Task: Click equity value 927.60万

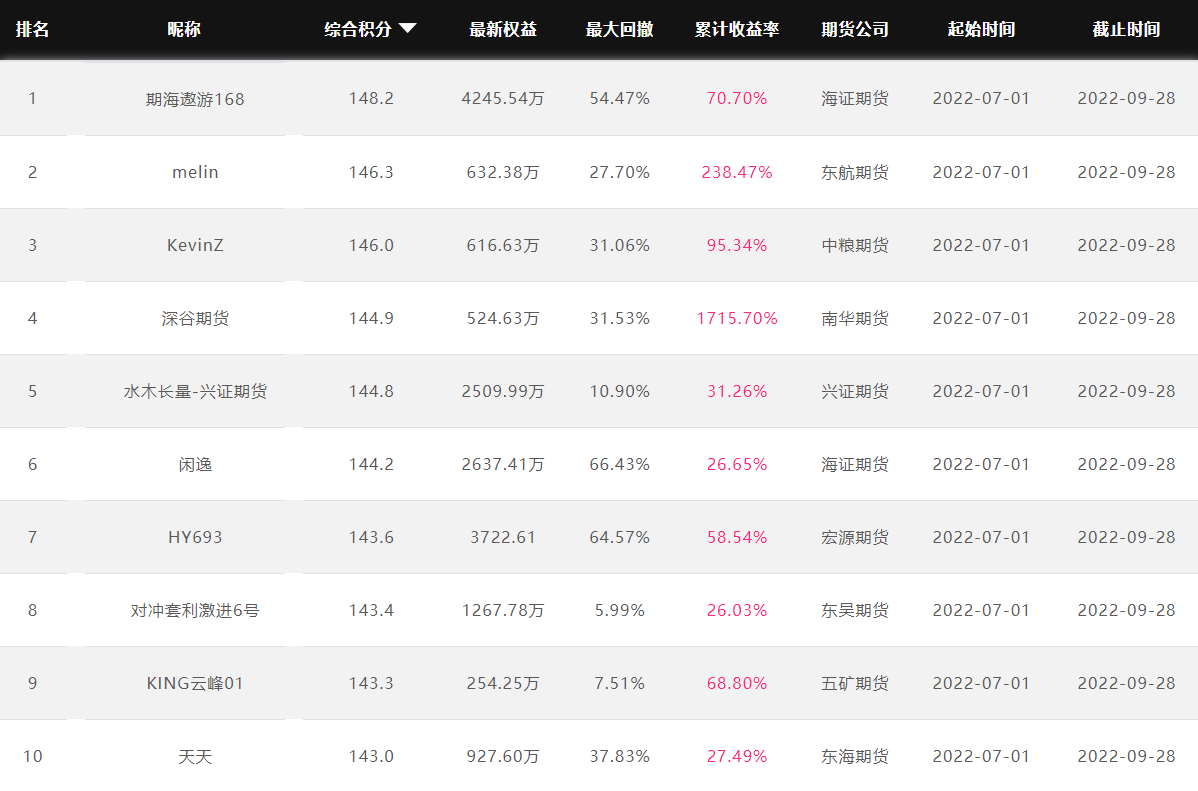Action: point(503,756)
